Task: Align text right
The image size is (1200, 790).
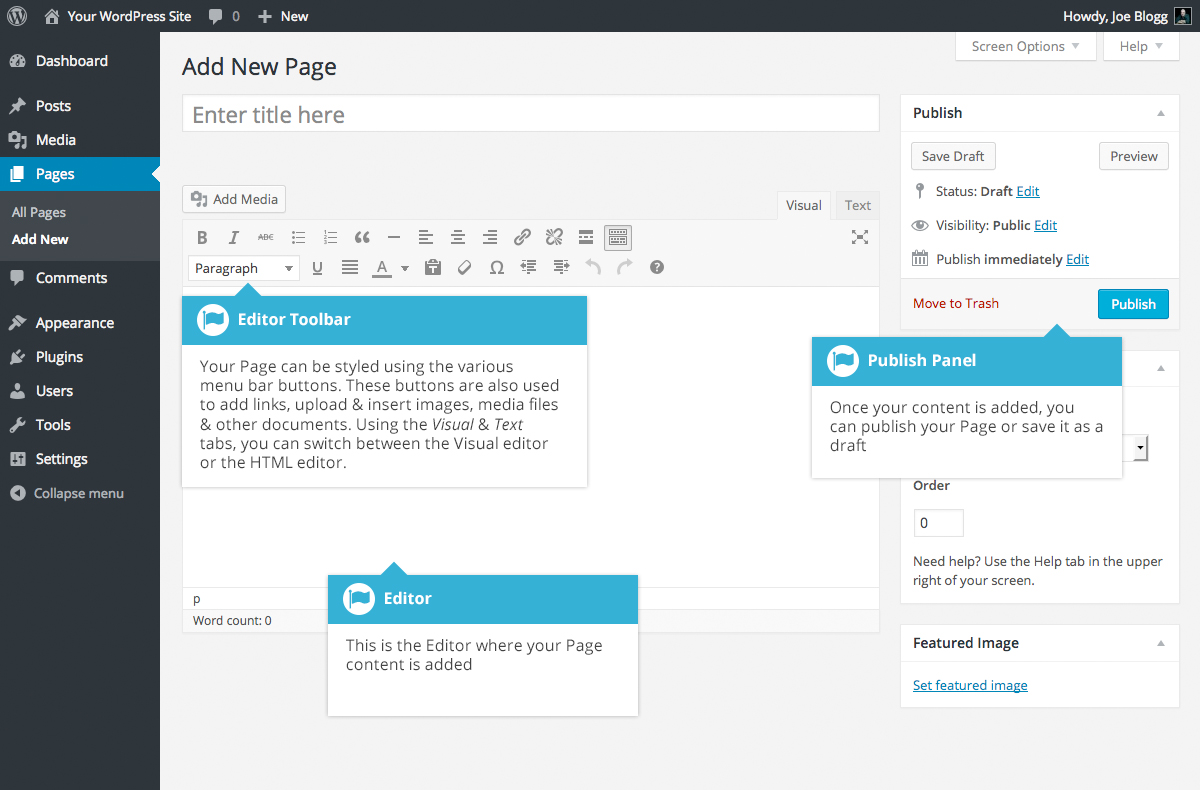Action: pyautogui.click(x=490, y=237)
